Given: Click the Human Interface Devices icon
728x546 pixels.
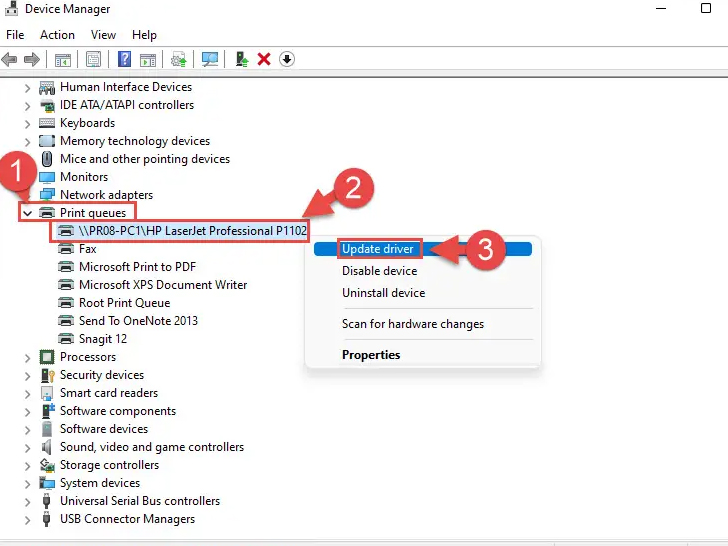Looking at the screenshot, I should [47, 87].
